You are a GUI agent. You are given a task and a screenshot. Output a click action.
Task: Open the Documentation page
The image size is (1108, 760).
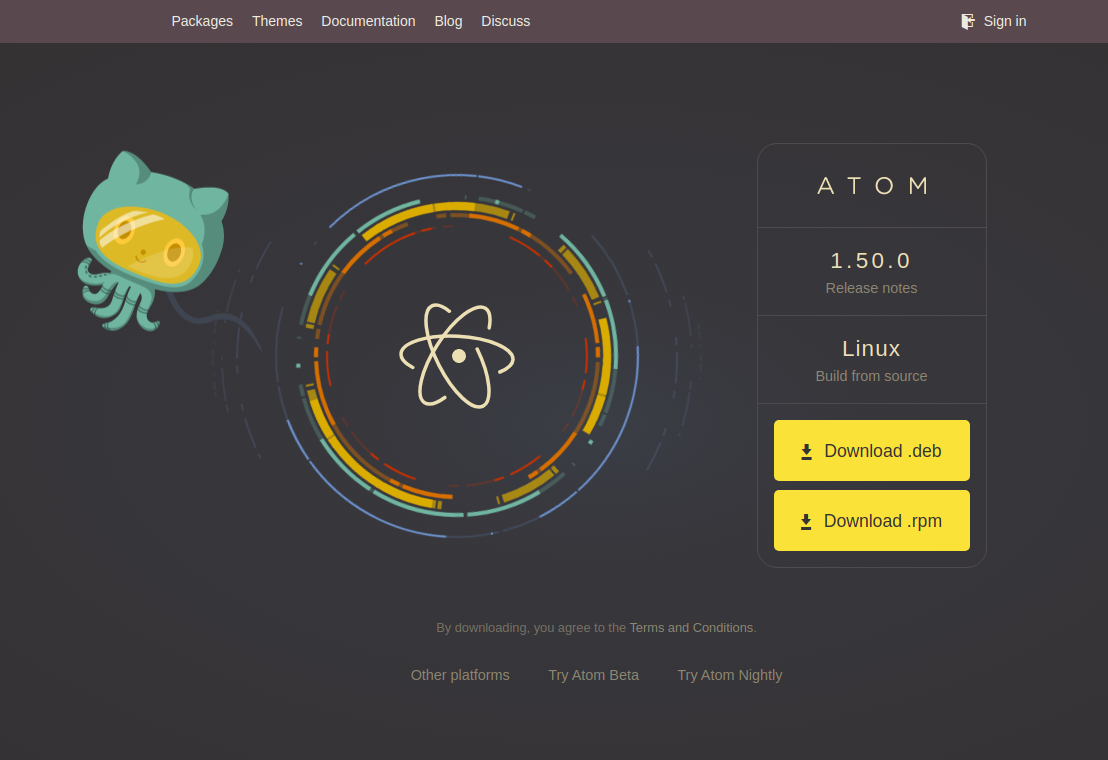[368, 21]
